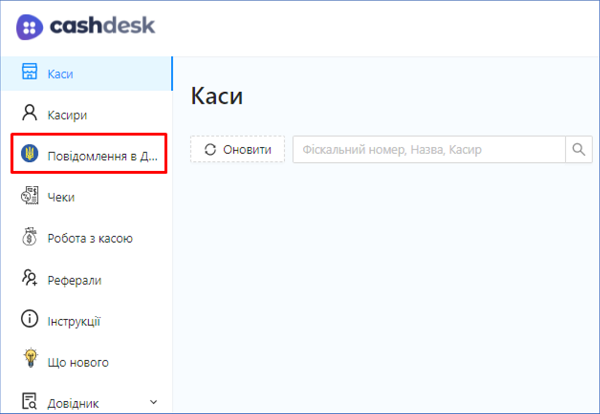This screenshot has width=600, height=414.
Task: Focus the Фіскальний номер search field
Action: [x=428, y=150]
